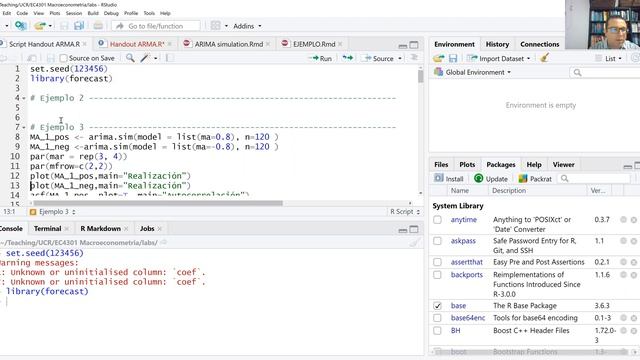Check the backports package checkbox
This screenshot has width=640, height=360.
438,275
